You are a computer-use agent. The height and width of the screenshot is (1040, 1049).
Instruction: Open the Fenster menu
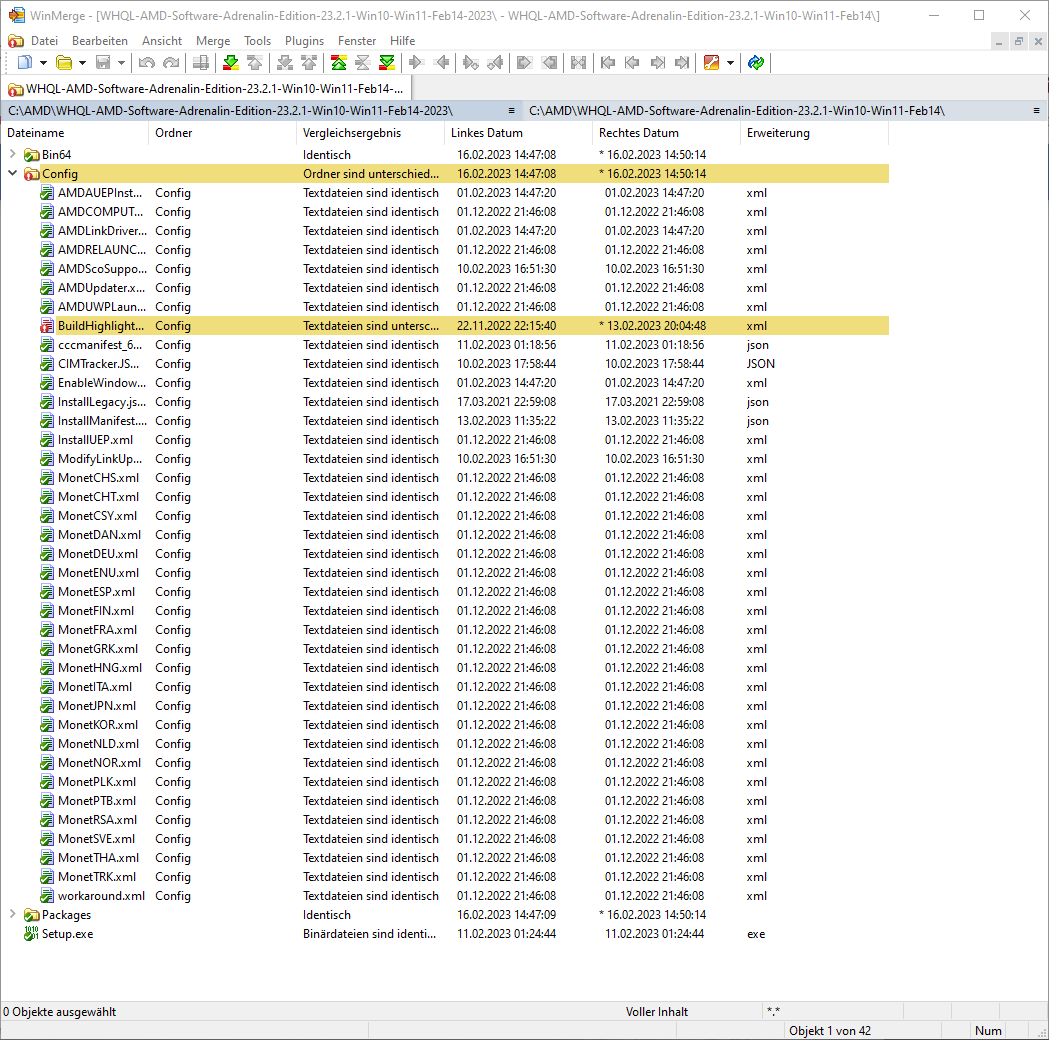click(x=357, y=41)
